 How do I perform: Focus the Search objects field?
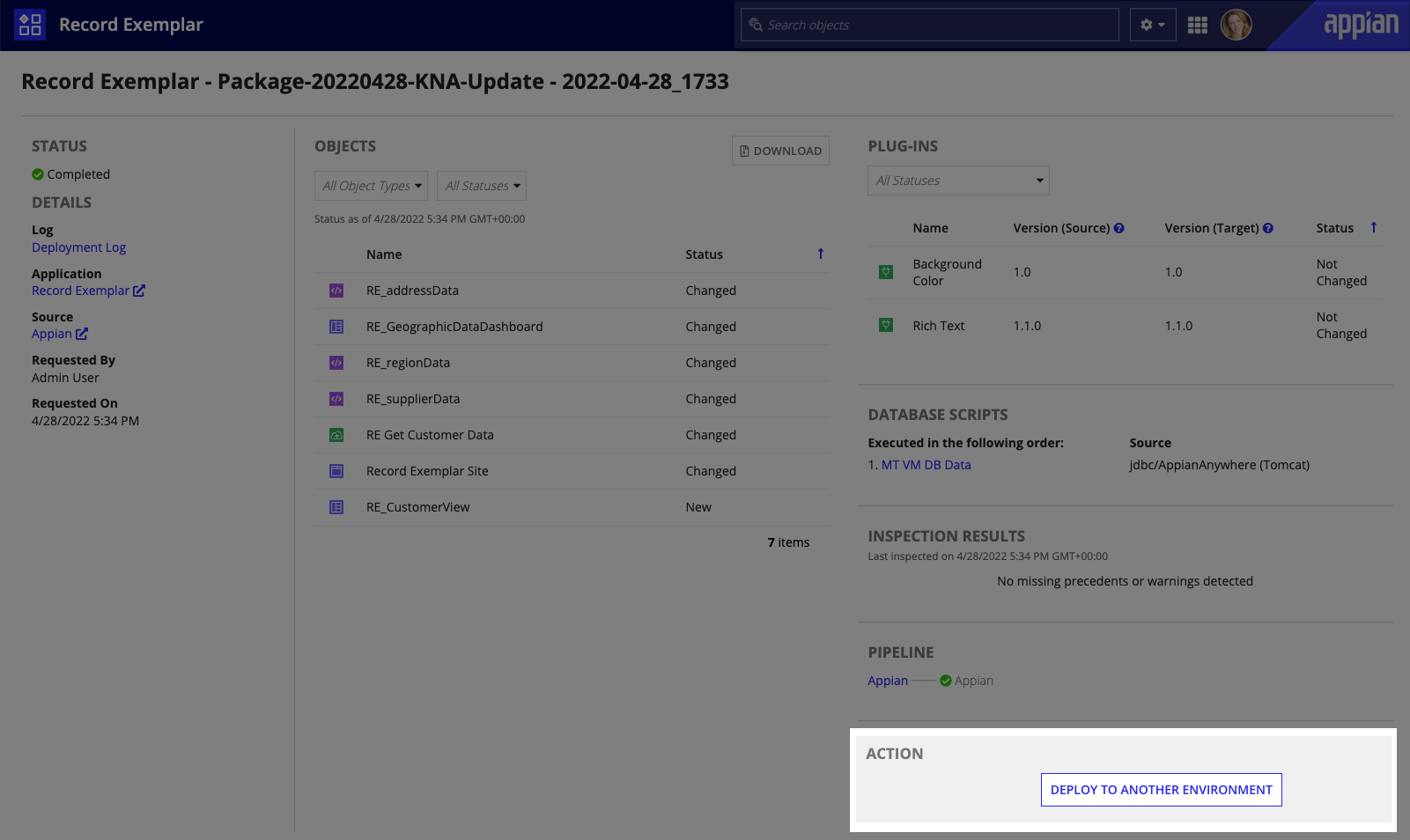[930, 25]
